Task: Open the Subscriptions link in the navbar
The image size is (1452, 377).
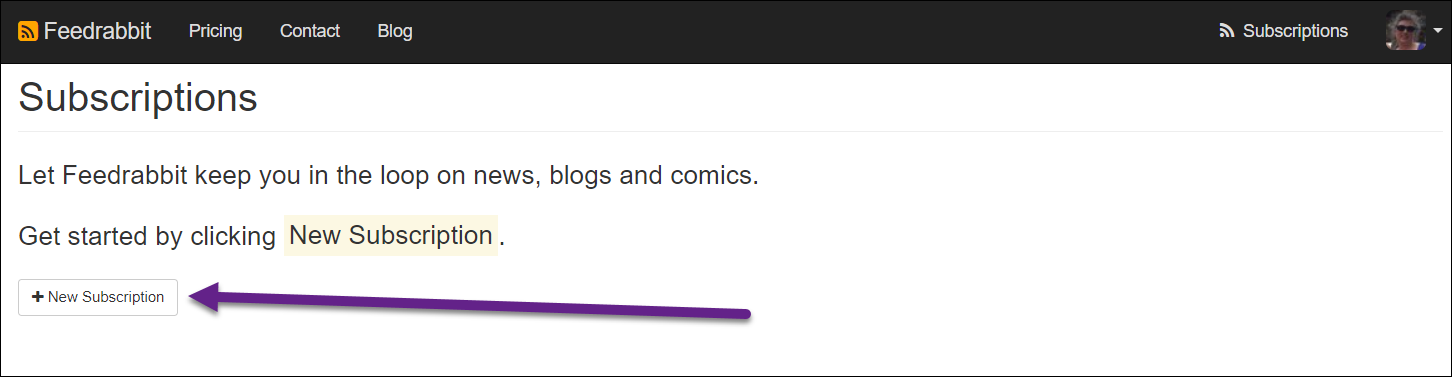Action: point(1295,31)
